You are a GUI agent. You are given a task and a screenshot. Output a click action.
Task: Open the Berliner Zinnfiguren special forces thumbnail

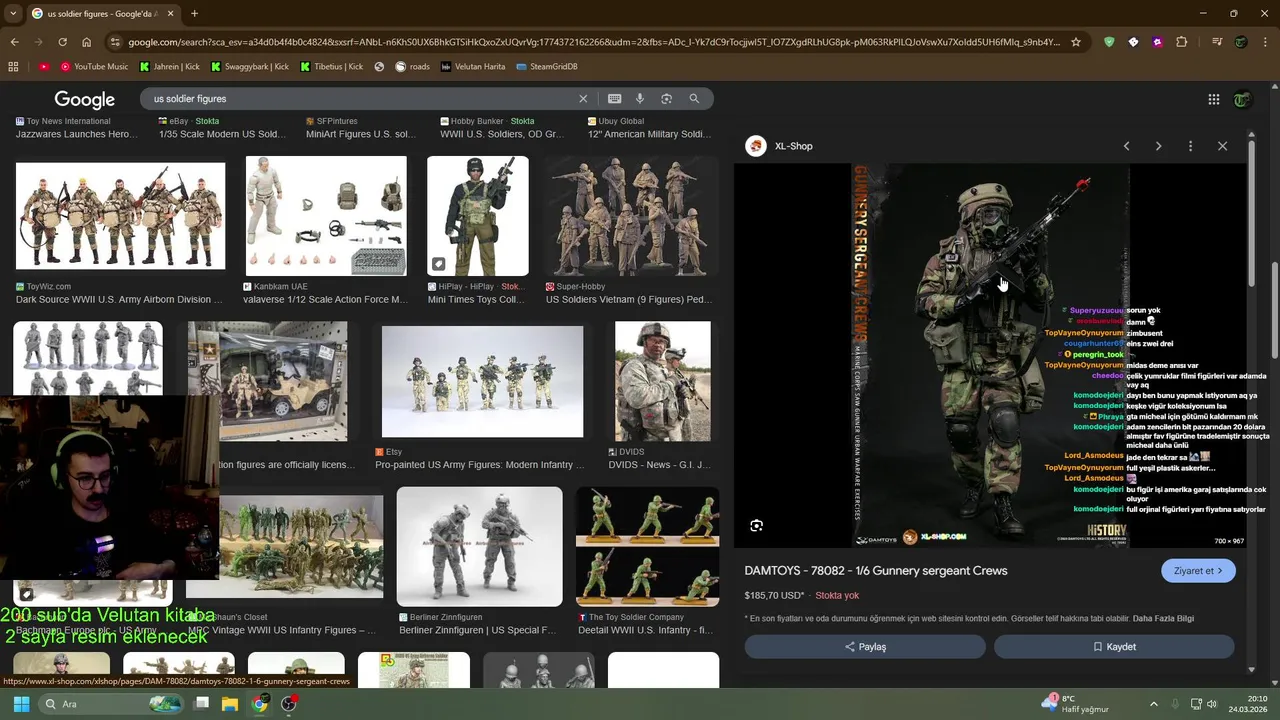click(479, 546)
